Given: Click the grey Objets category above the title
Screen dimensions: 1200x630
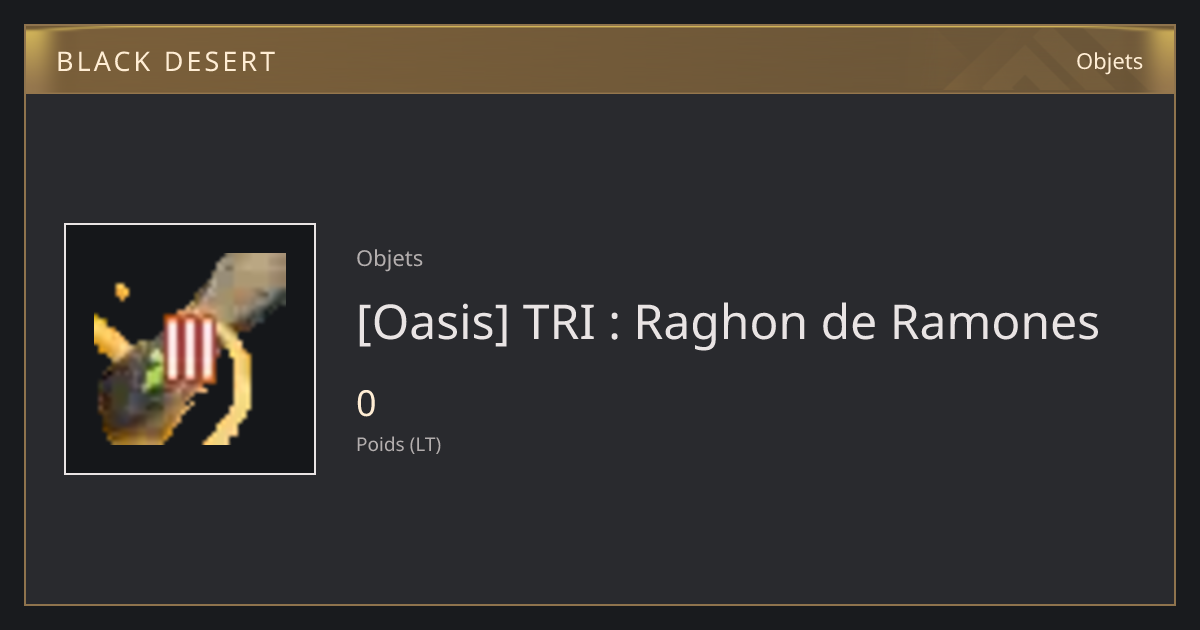Looking at the screenshot, I should [x=389, y=259].
